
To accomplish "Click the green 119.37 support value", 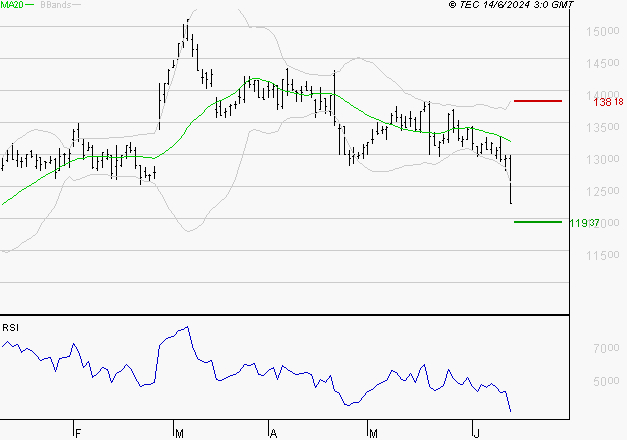I will [x=584, y=223].
